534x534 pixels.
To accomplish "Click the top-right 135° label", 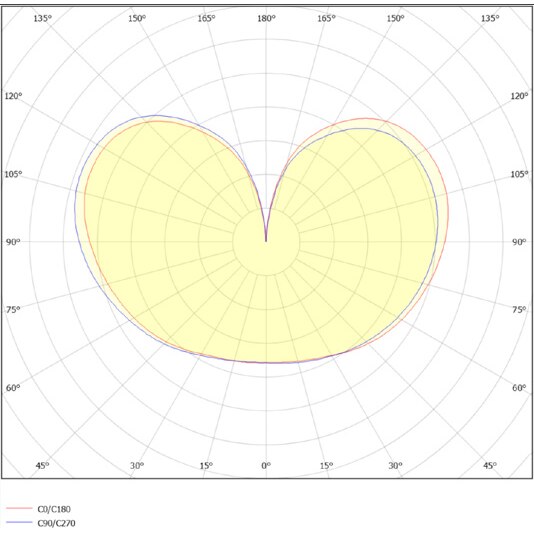I will click(x=490, y=18).
